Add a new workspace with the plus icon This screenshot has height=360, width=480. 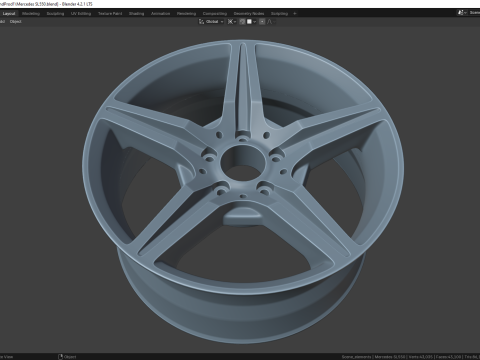[295, 14]
